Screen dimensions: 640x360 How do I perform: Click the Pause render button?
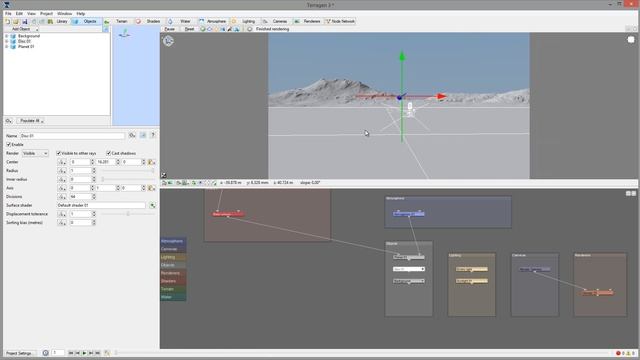tap(170, 29)
